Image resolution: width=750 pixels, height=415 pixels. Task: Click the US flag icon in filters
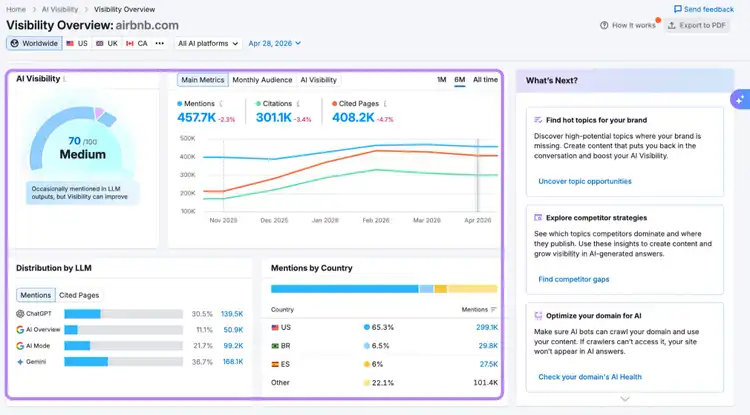click(70, 43)
